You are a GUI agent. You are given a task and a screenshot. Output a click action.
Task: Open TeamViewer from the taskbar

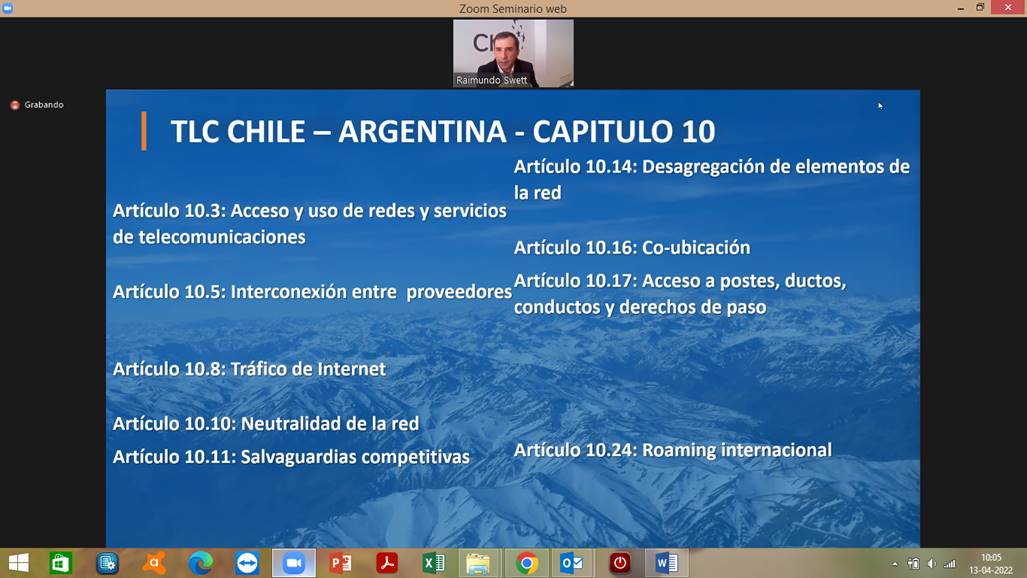247,563
